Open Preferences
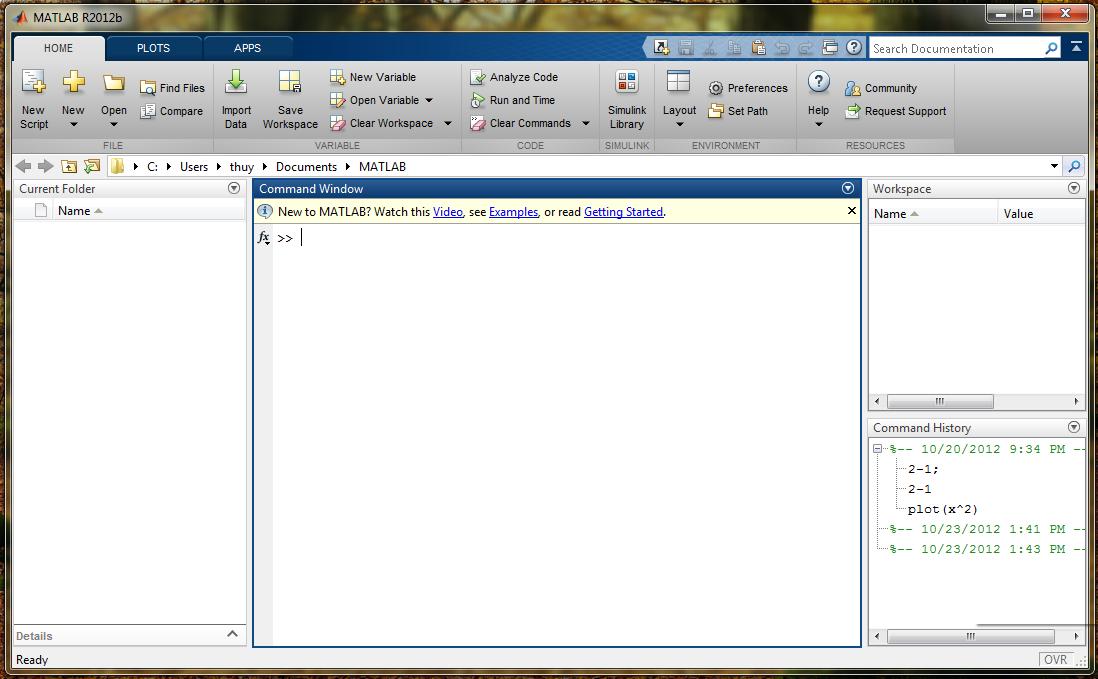The height and width of the screenshot is (679, 1098). (x=748, y=88)
